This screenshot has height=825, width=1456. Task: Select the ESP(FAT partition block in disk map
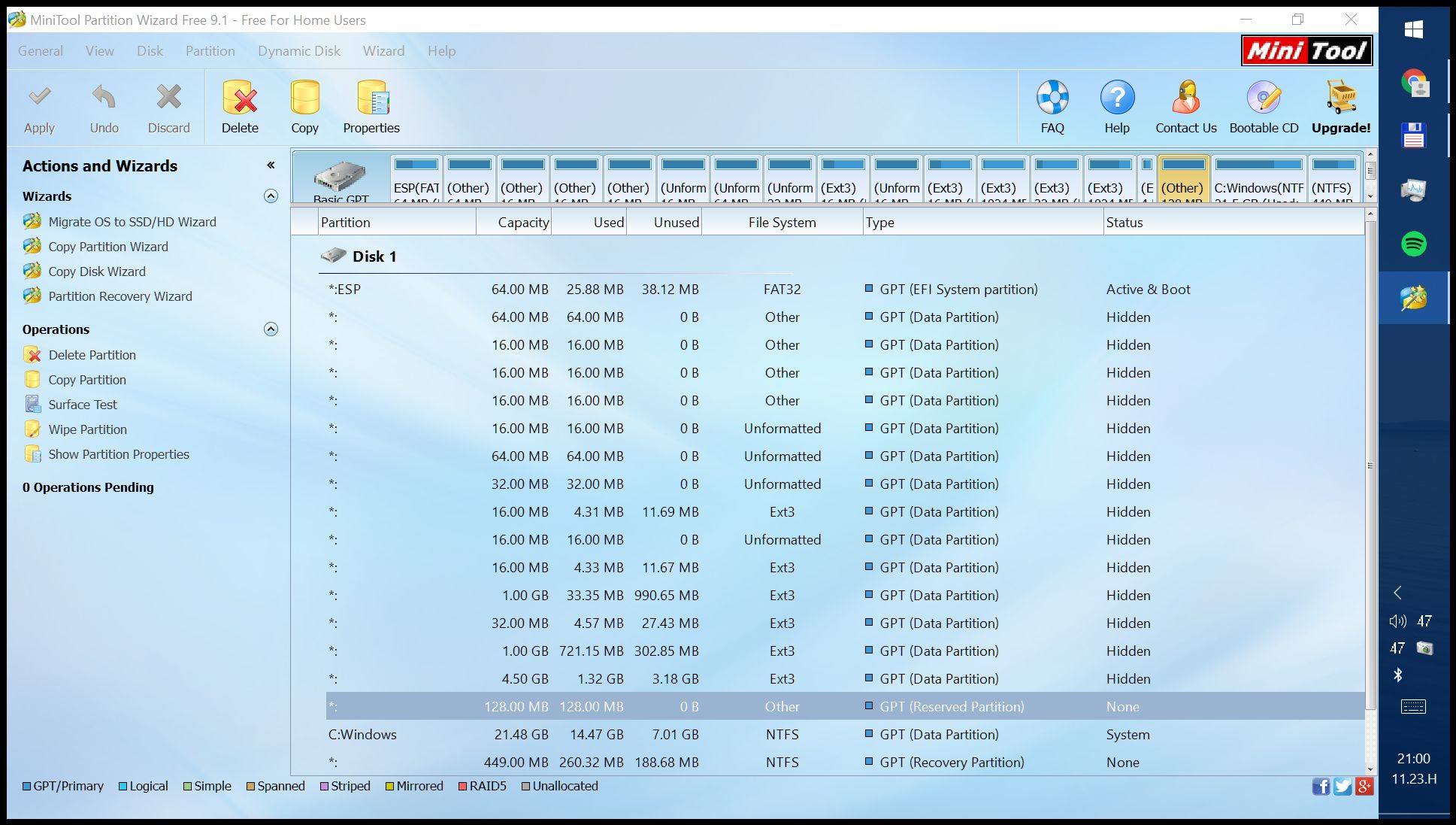tap(416, 179)
